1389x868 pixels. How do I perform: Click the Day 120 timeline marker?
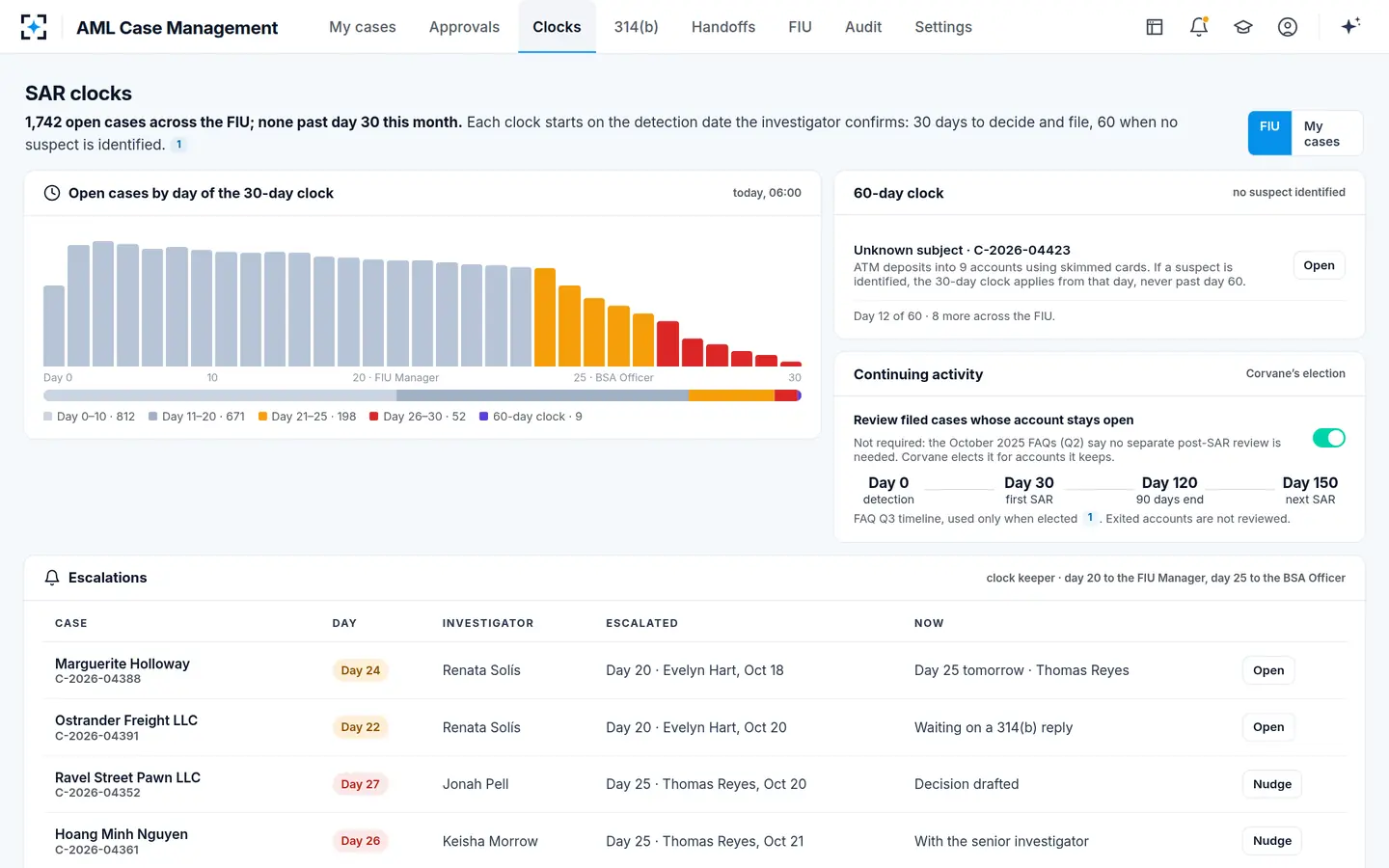[x=1169, y=490]
